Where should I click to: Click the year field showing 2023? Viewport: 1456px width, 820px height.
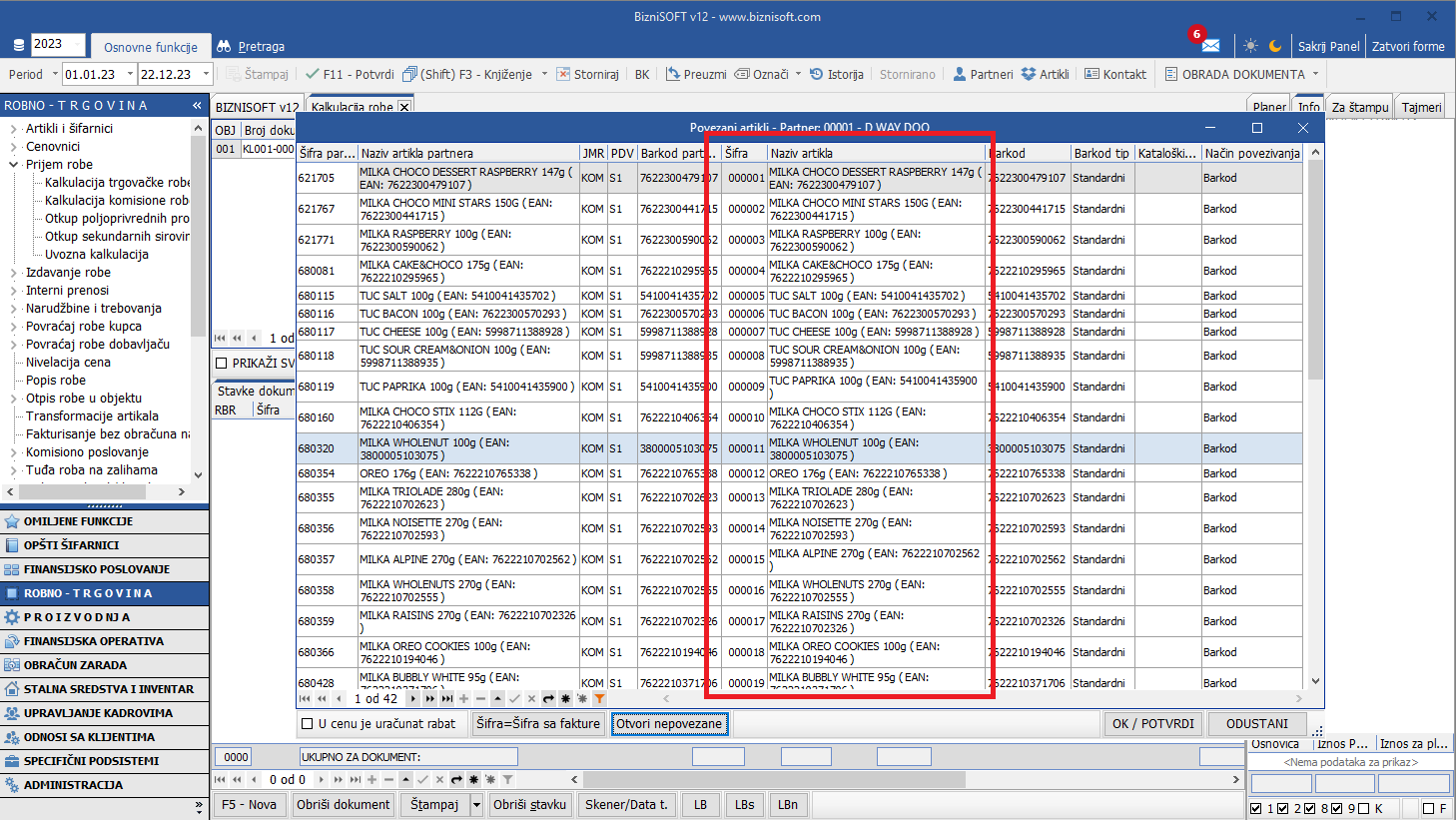[59, 44]
